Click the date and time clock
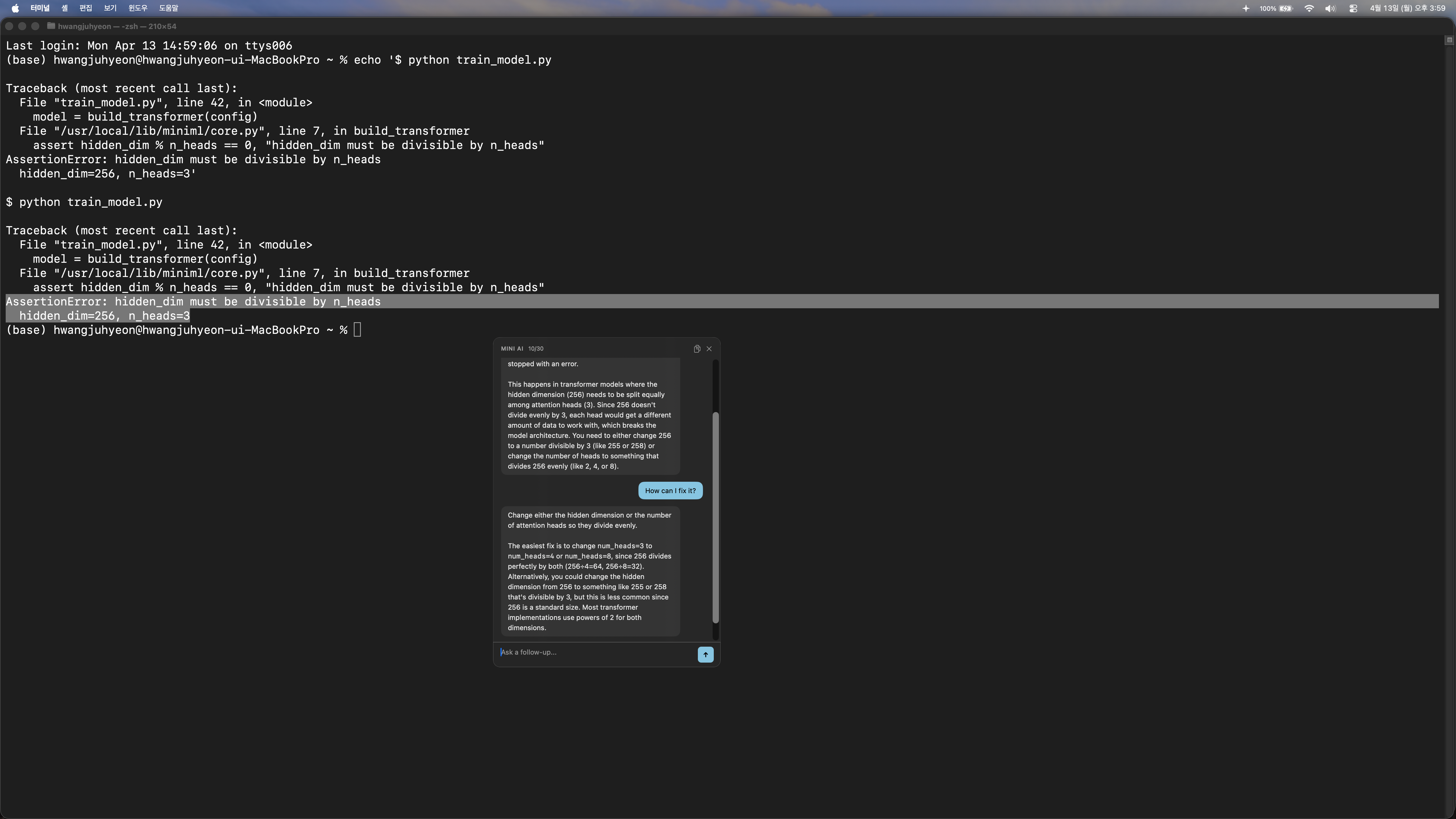The image size is (1456, 819). point(1407,9)
